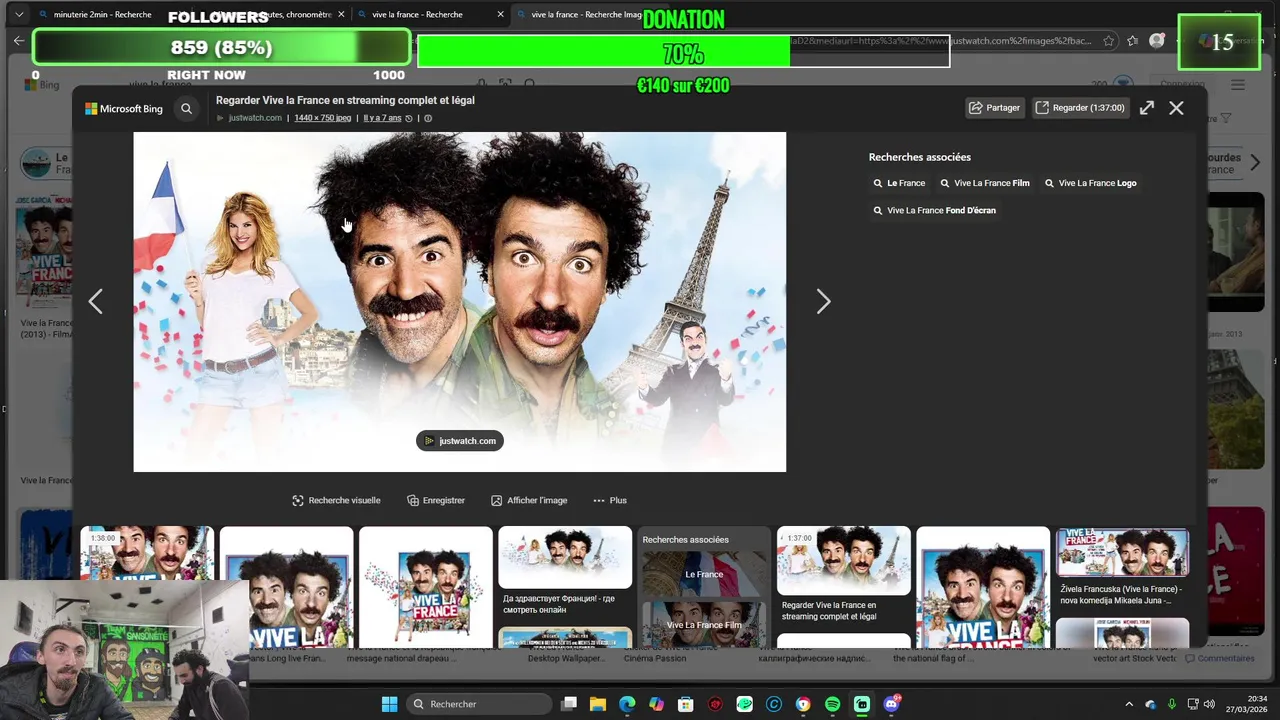Open the white-background Vive La France poster thumbnail

[x=426, y=586]
